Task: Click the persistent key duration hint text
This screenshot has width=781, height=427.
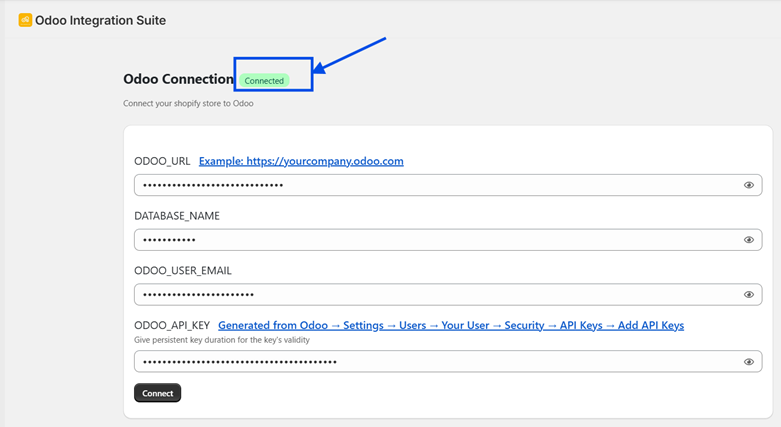Action: coord(222,340)
